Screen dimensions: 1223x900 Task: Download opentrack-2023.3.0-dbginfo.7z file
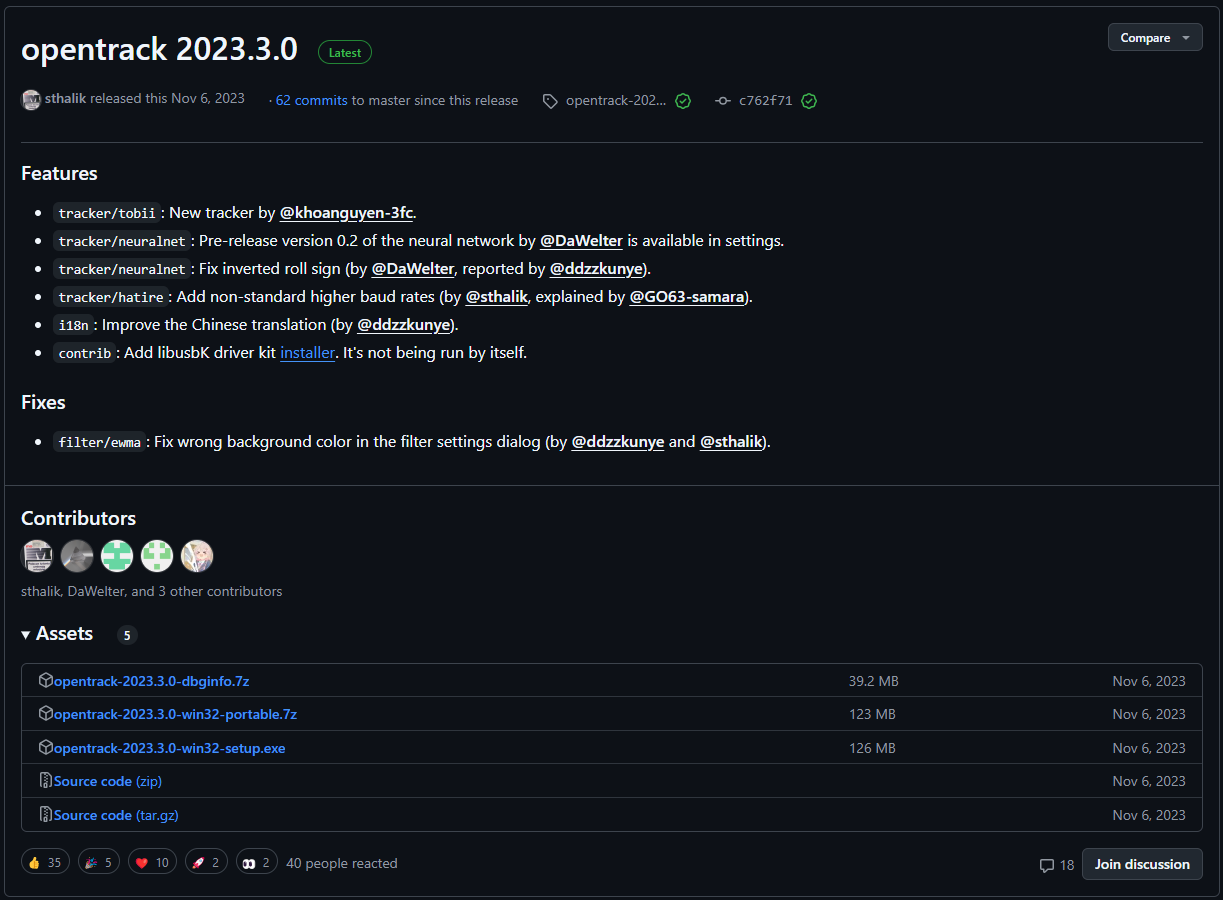pyautogui.click(x=151, y=681)
